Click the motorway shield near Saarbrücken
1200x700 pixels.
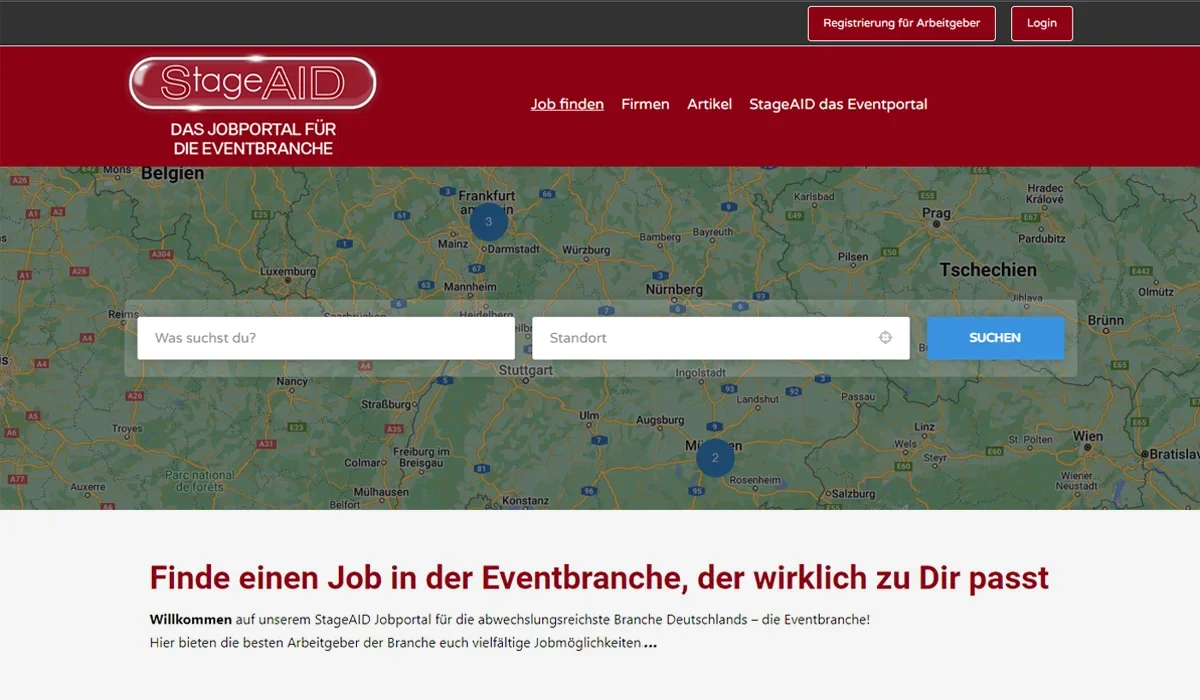click(x=399, y=303)
